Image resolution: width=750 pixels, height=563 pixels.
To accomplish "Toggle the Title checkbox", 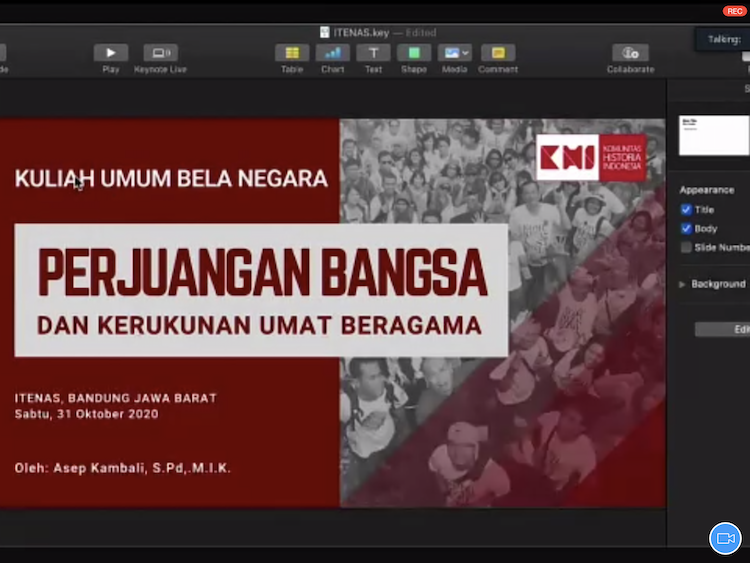I will pos(686,210).
